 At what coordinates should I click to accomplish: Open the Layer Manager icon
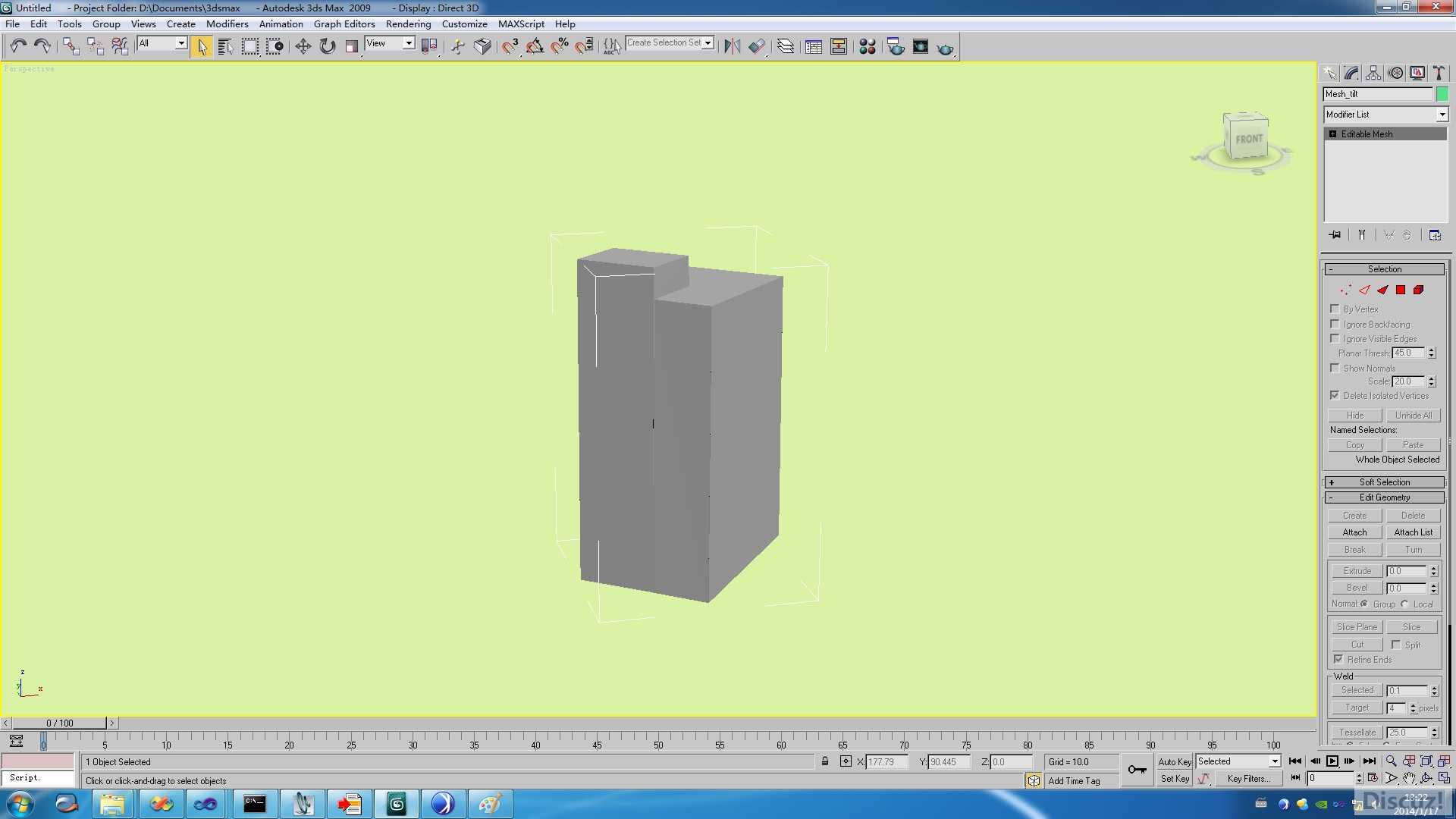786,46
